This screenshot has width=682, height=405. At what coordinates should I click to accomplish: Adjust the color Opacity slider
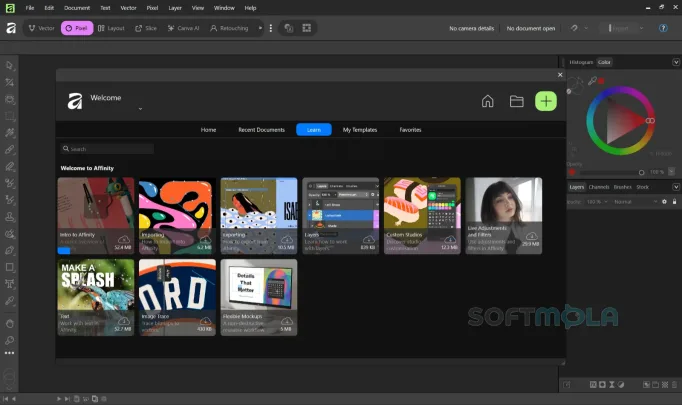tap(610, 172)
